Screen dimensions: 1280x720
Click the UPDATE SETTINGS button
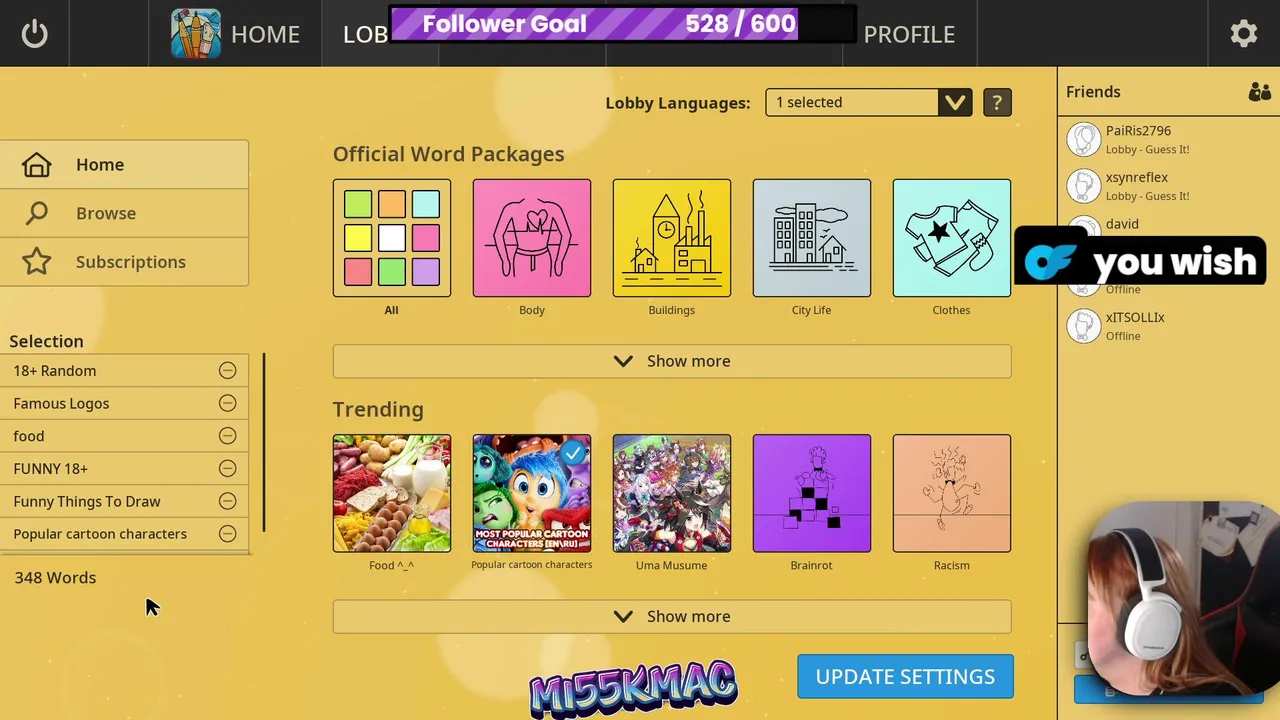point(905,677)
